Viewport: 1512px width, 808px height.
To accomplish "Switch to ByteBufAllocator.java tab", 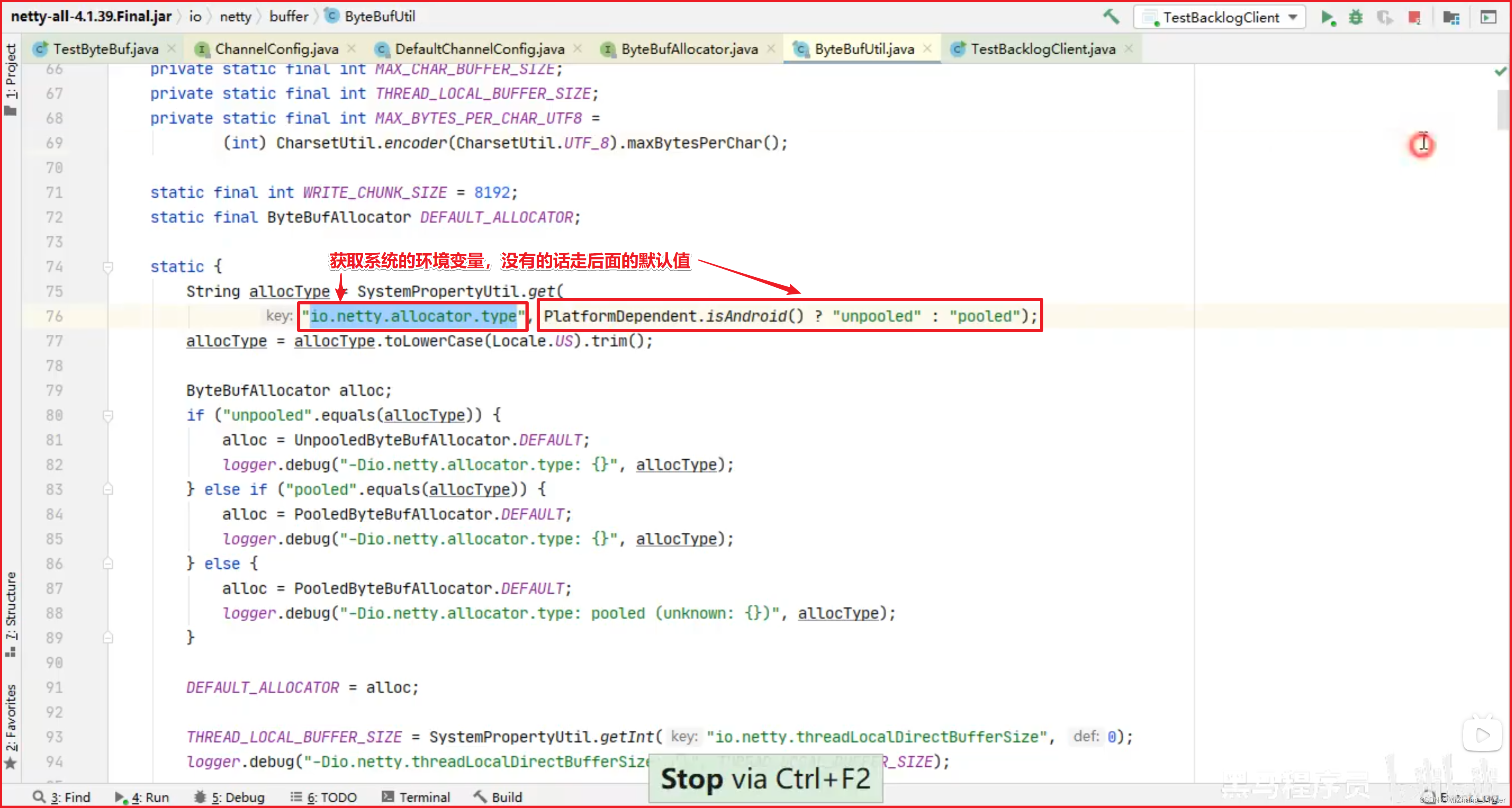I will (x=690, y=49).
